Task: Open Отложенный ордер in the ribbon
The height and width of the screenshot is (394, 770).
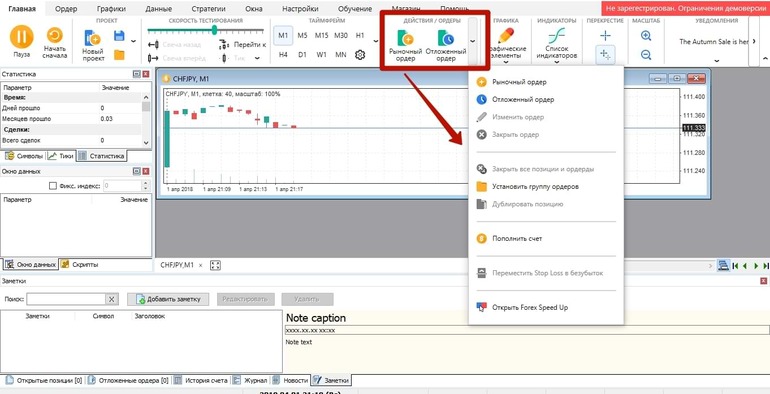Action: coord(446,45)
